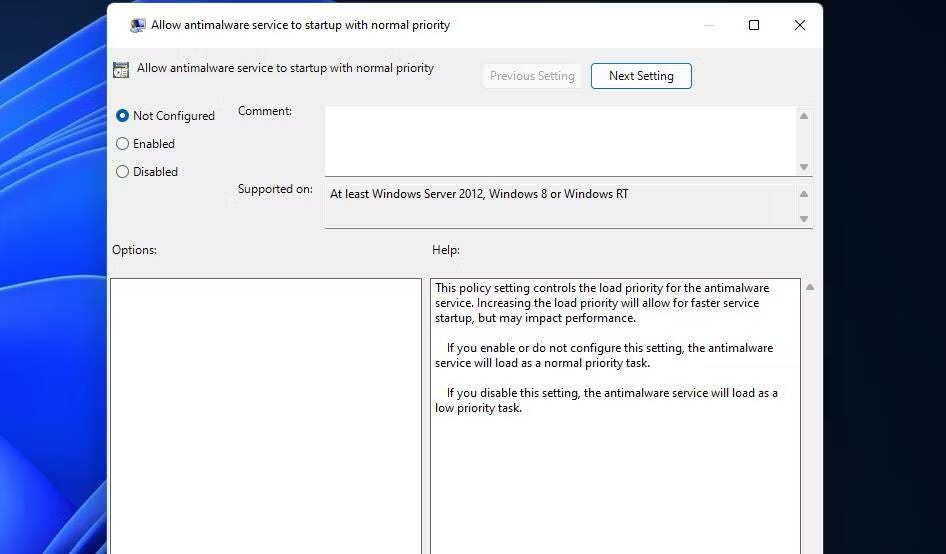
Task: Close the policy setting dialog
Action: click(799, 25)
